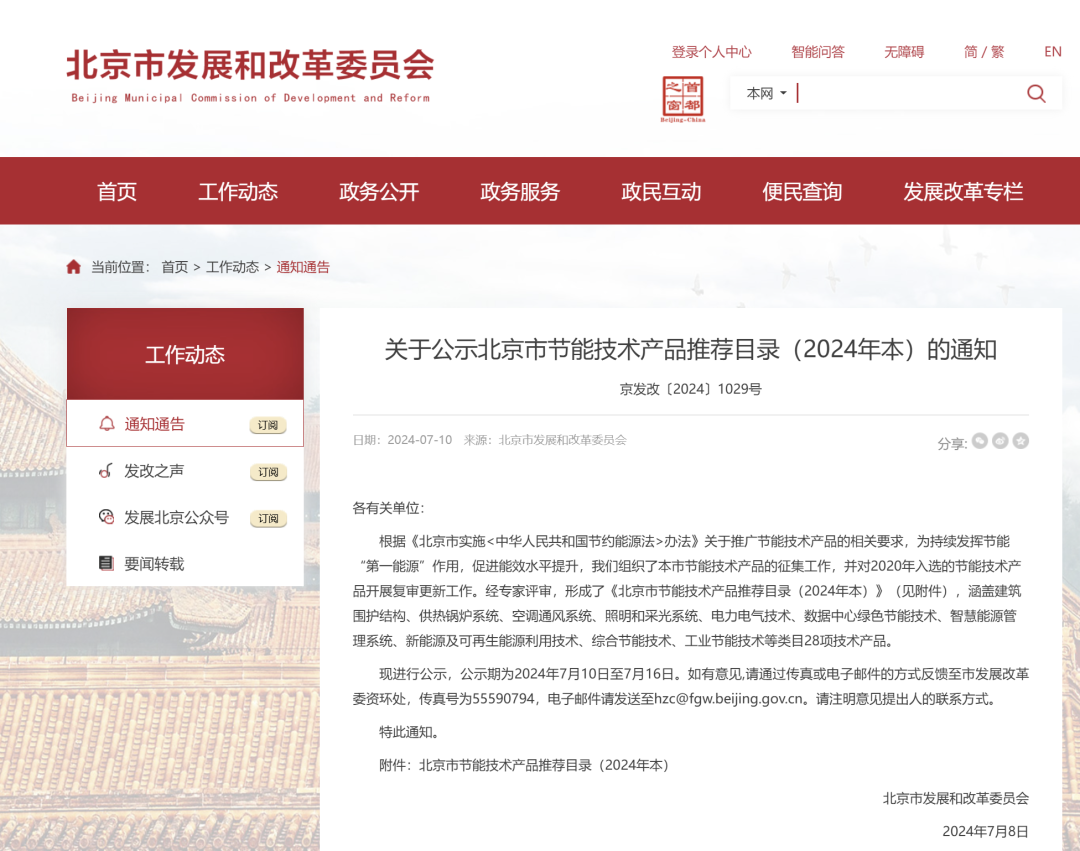Open the 本网 search scope dropdown
1080x851 pixels.
[x=765, y=93]
